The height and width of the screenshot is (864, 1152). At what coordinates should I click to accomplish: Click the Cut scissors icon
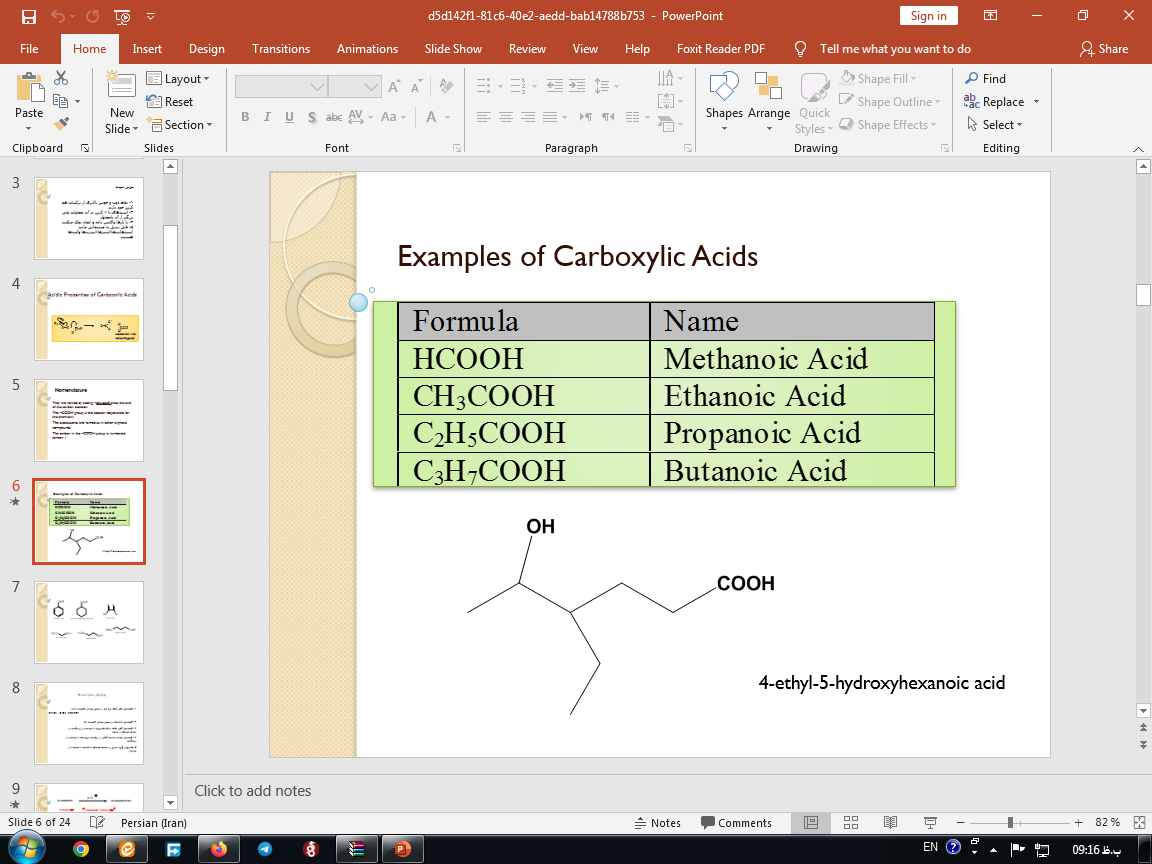[61, 78]
